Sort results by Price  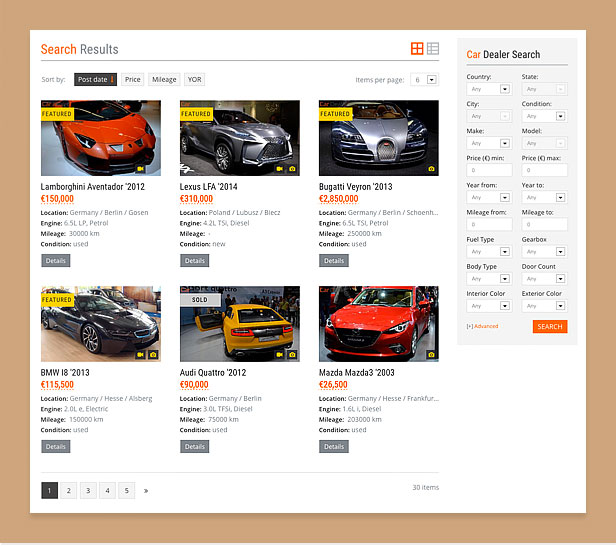click(132, 79)
